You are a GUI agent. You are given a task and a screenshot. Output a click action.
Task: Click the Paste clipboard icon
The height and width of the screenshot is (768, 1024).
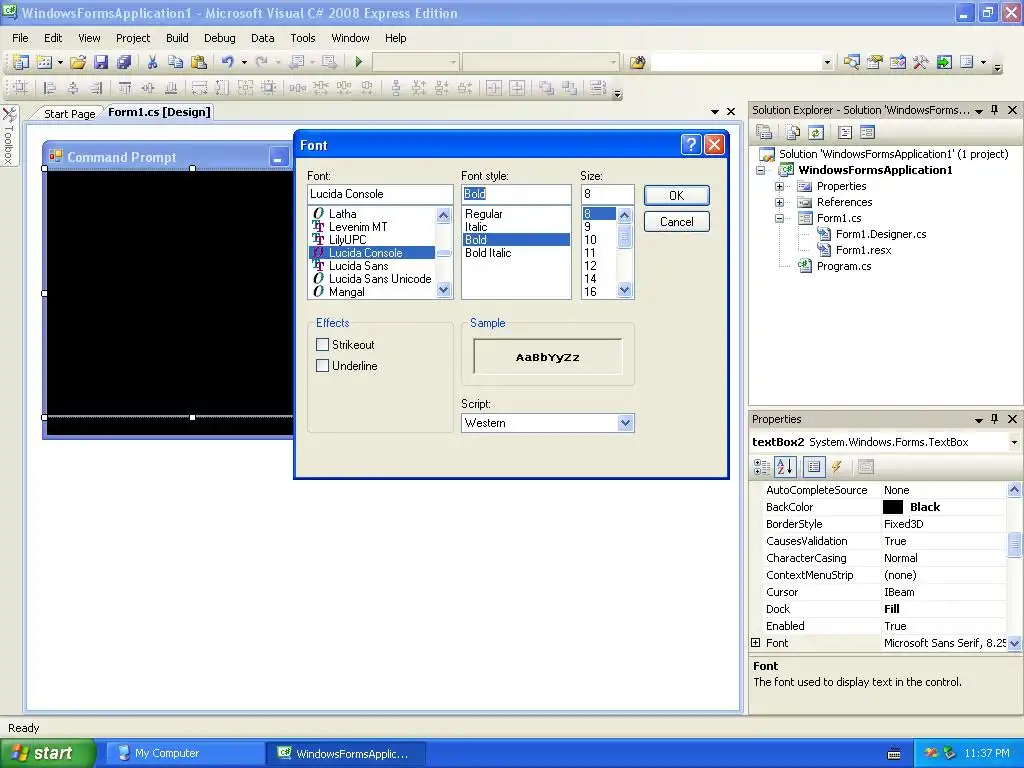(x=199, y=62)
